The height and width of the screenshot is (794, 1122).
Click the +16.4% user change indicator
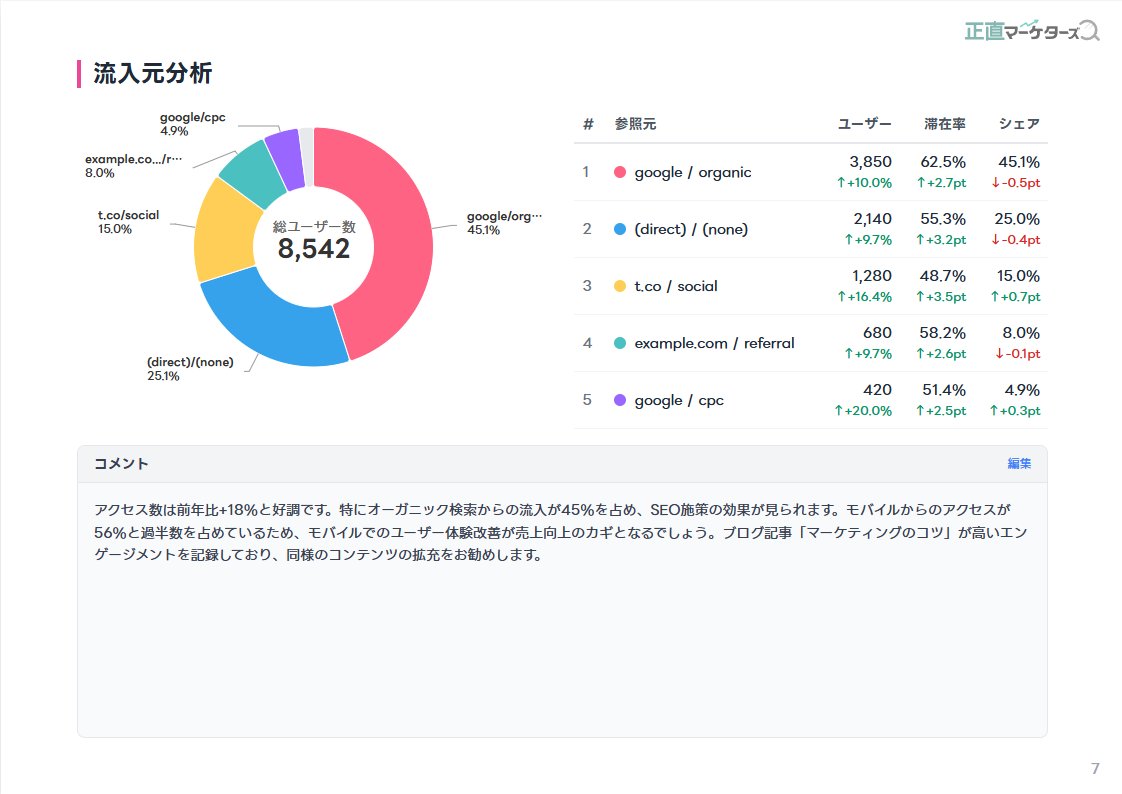coord(864,297)
